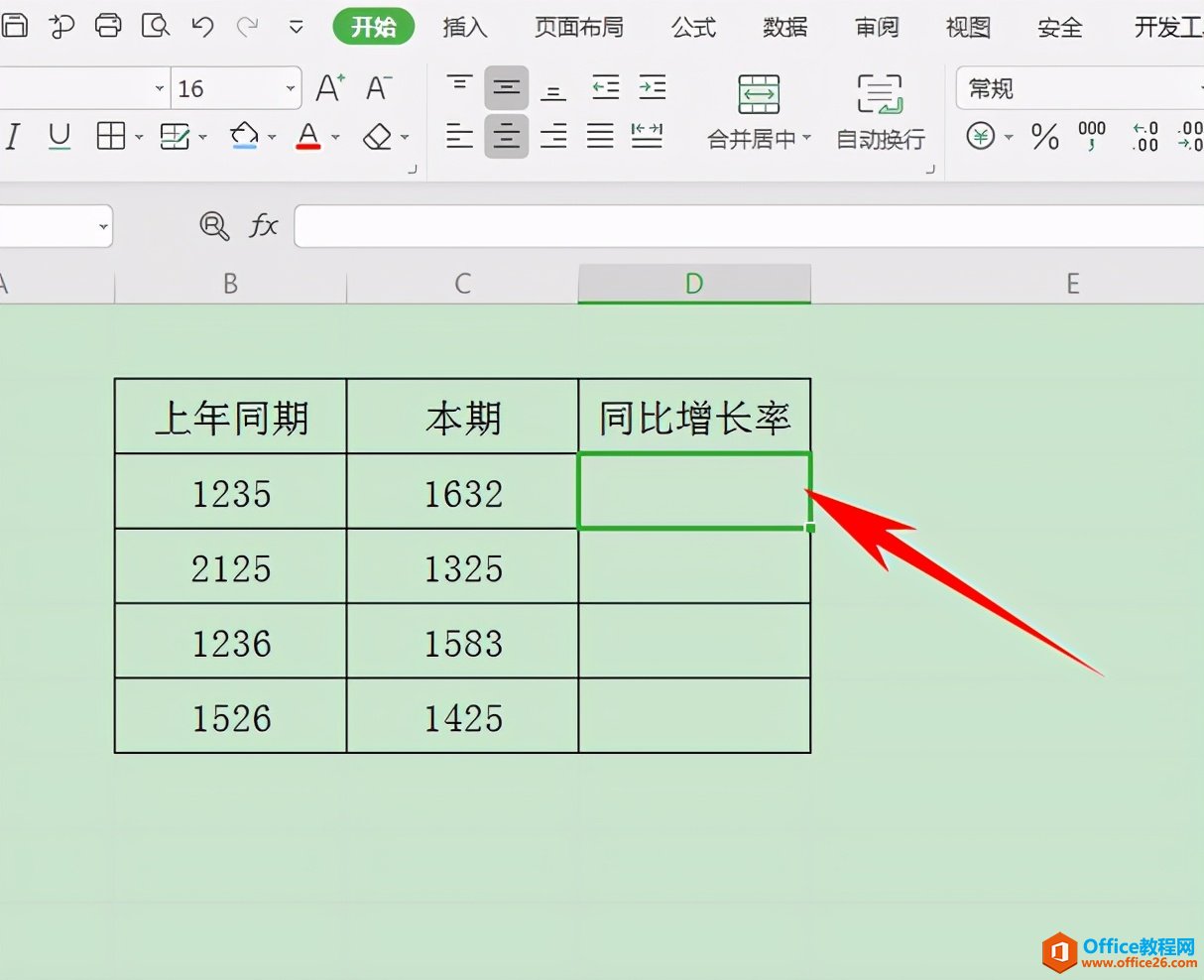Screen dimensions: 1204x980
Task: Decrease indent icon
Action: point(605,87)
